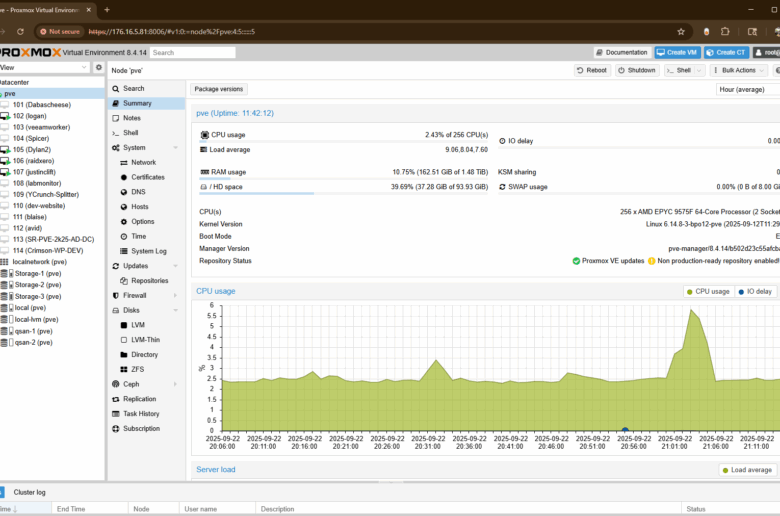Screen dimensions: 780x516
Task: Go to the Replication page
Action: point(140,399)
